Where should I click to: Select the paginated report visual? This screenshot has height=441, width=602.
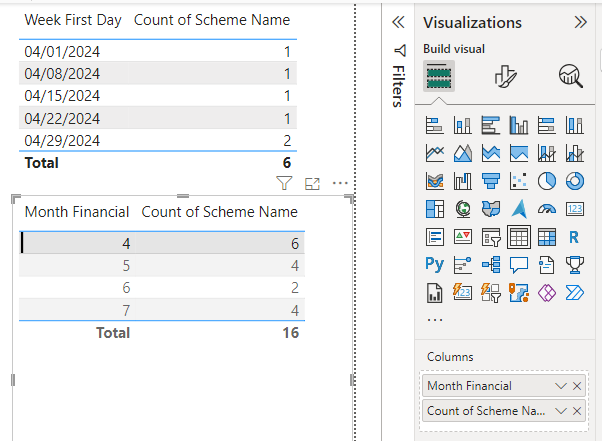pyautogui.click(x=435, y=293)
